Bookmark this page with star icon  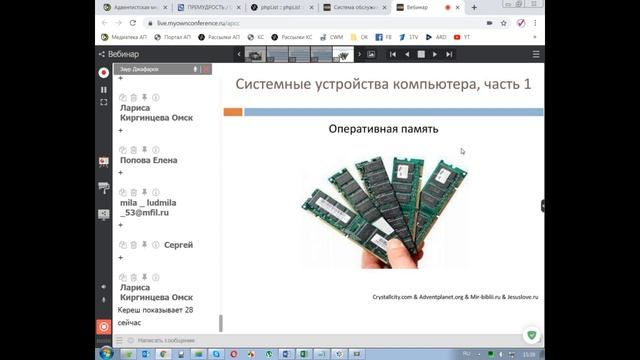504,23
